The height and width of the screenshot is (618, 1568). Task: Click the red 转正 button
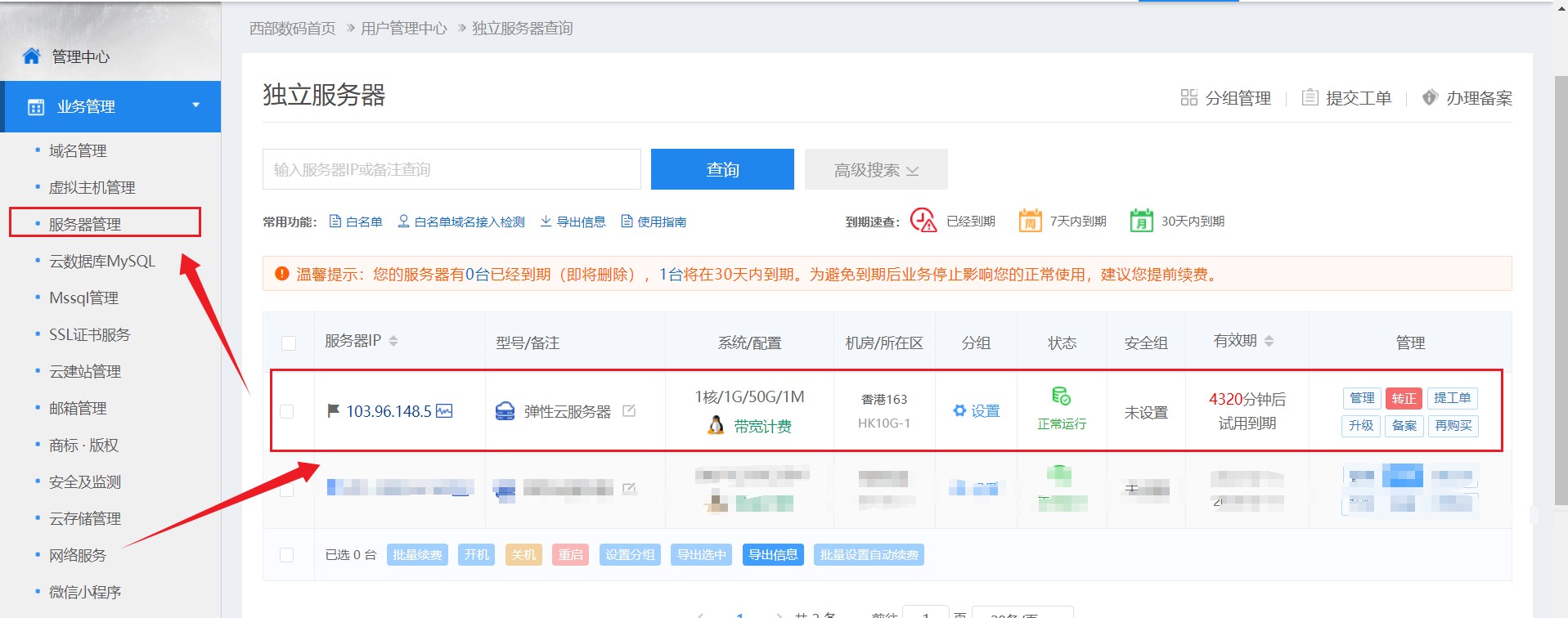pos(1404,398)
